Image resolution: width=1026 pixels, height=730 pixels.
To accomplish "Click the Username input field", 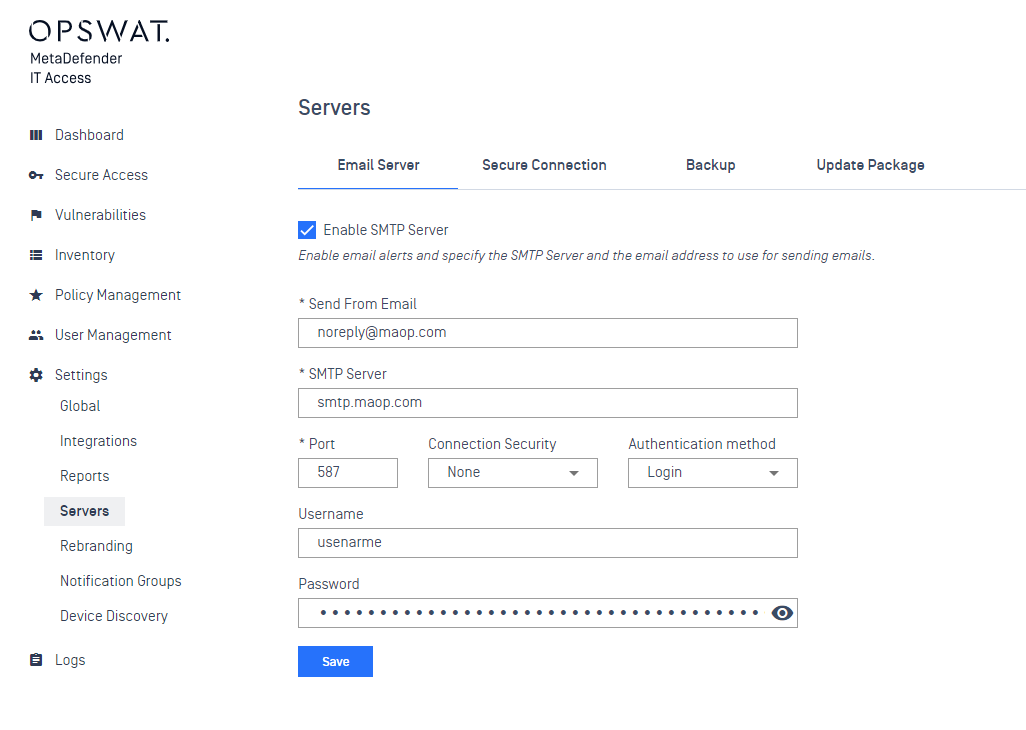I will coord(548,543).
